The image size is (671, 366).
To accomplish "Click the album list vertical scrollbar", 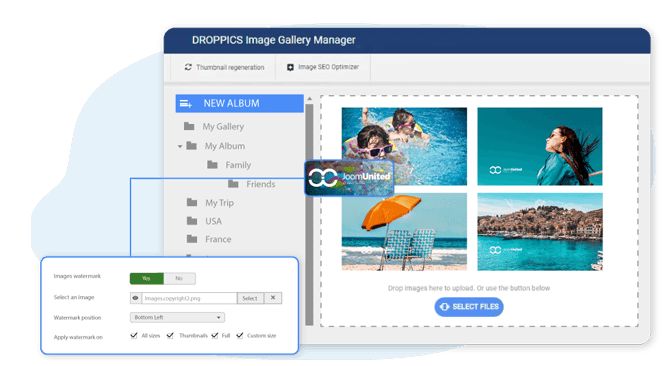I will (x=309, y=214).
